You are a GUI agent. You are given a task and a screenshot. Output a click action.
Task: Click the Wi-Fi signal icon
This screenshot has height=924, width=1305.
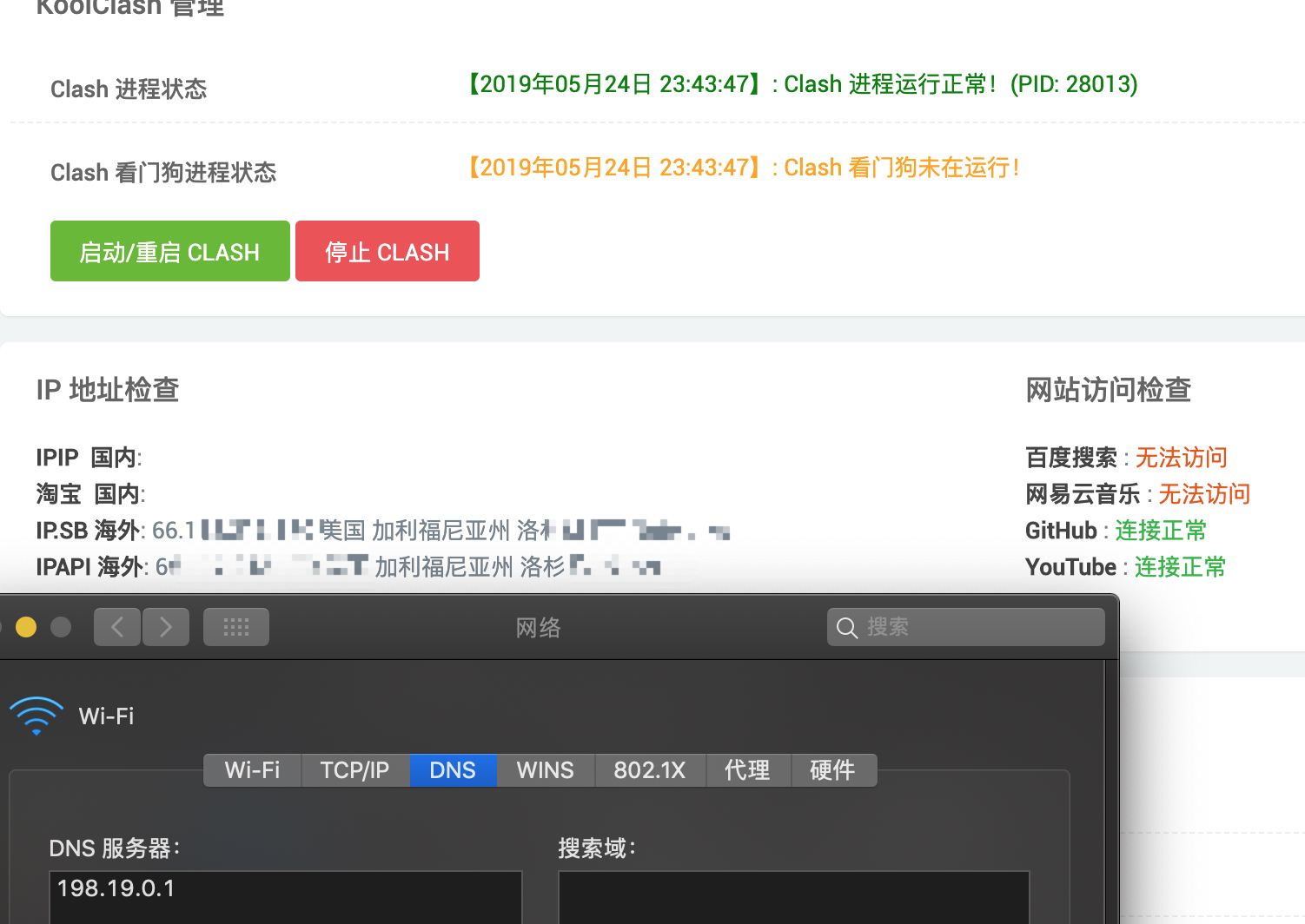[36, 716]
